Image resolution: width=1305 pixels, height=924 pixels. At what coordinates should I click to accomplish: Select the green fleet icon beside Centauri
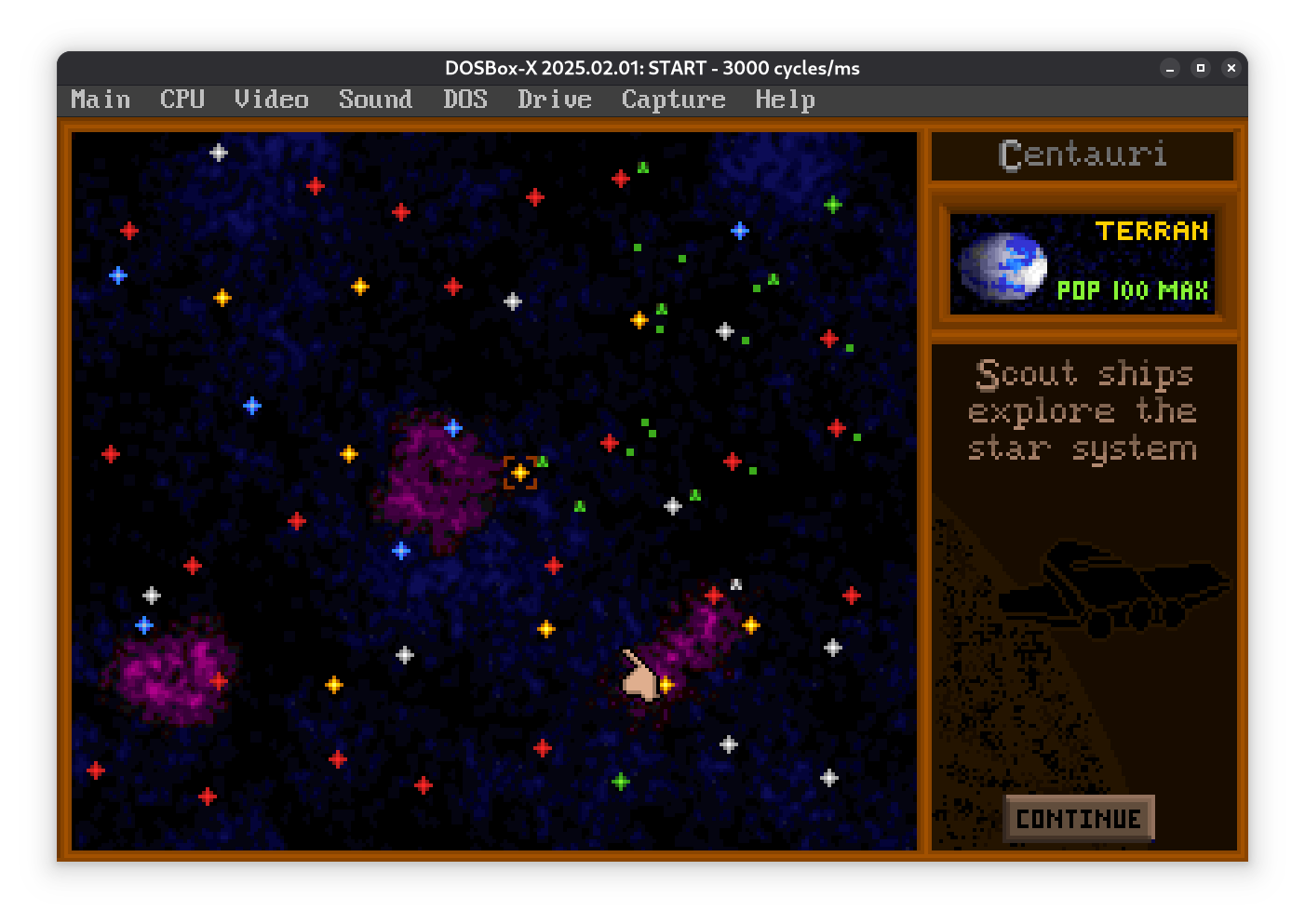tap(543, 462)
